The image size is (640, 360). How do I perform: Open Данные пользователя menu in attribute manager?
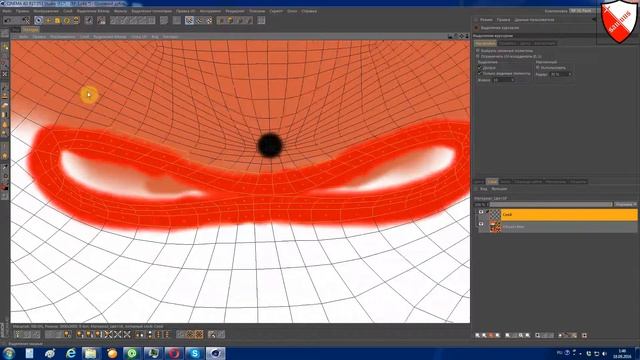coord(534,20)
